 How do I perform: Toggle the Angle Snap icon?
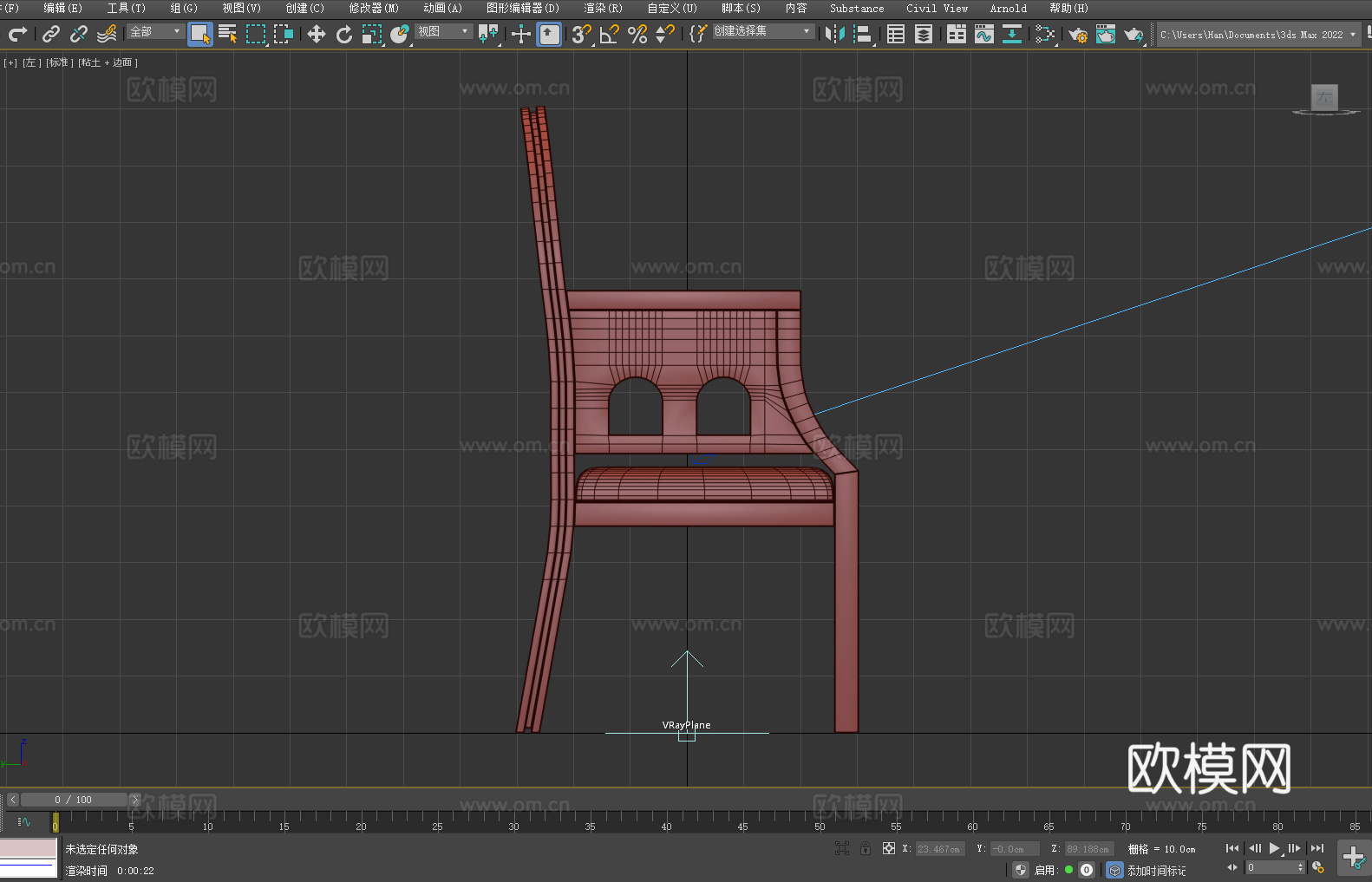pyautogui.click(x=610, y=34)
